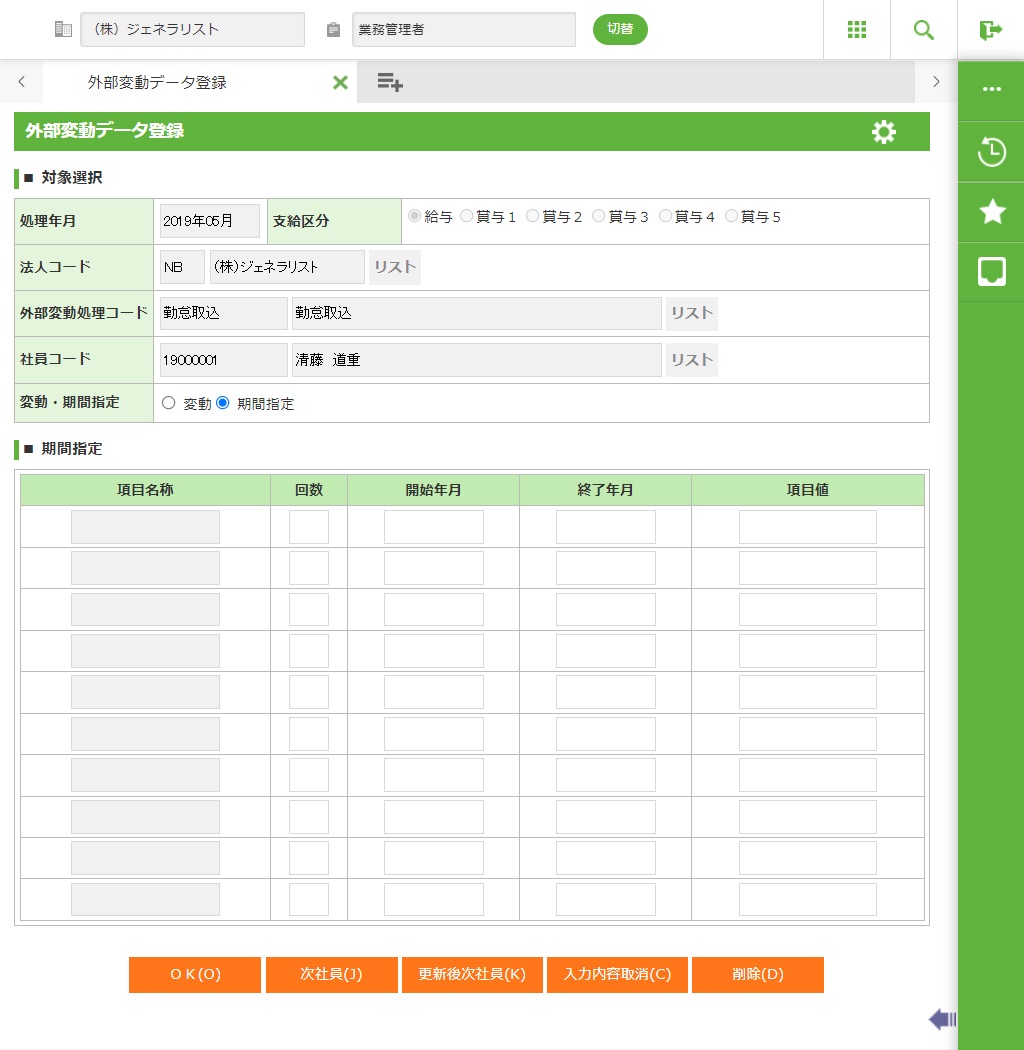The width and height of the screenshot is (1024, 1050).
Task: Select the 変動 radio button
Action: pyautogui.click(x=168, y=403)
